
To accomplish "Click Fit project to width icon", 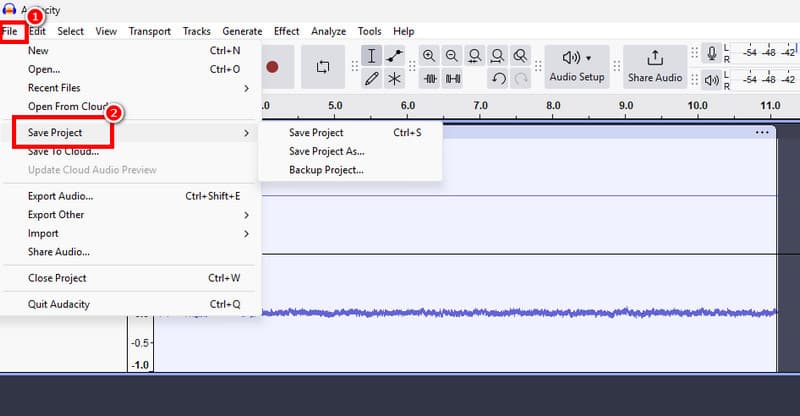I will pyautogui.click(x=497, y=56).
